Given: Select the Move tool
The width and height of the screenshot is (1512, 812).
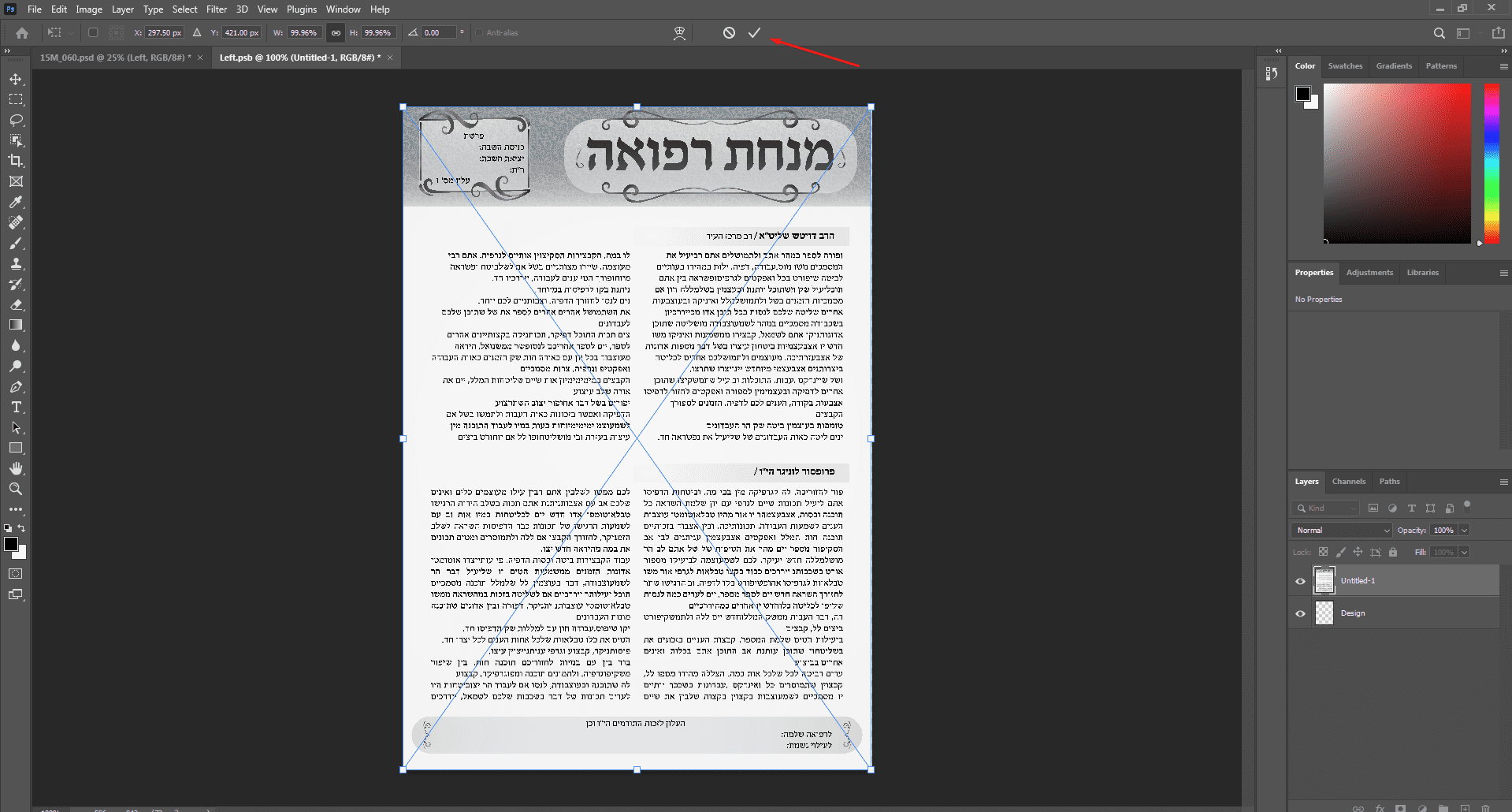Looking at the screenshot, I should point(16,80).
